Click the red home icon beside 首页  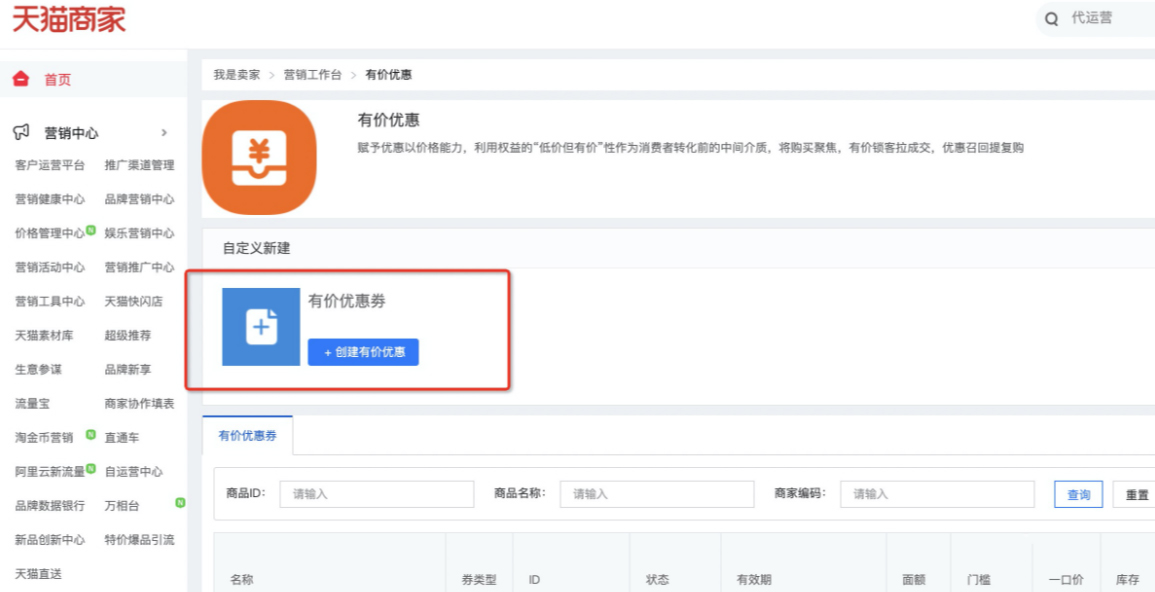21,80
